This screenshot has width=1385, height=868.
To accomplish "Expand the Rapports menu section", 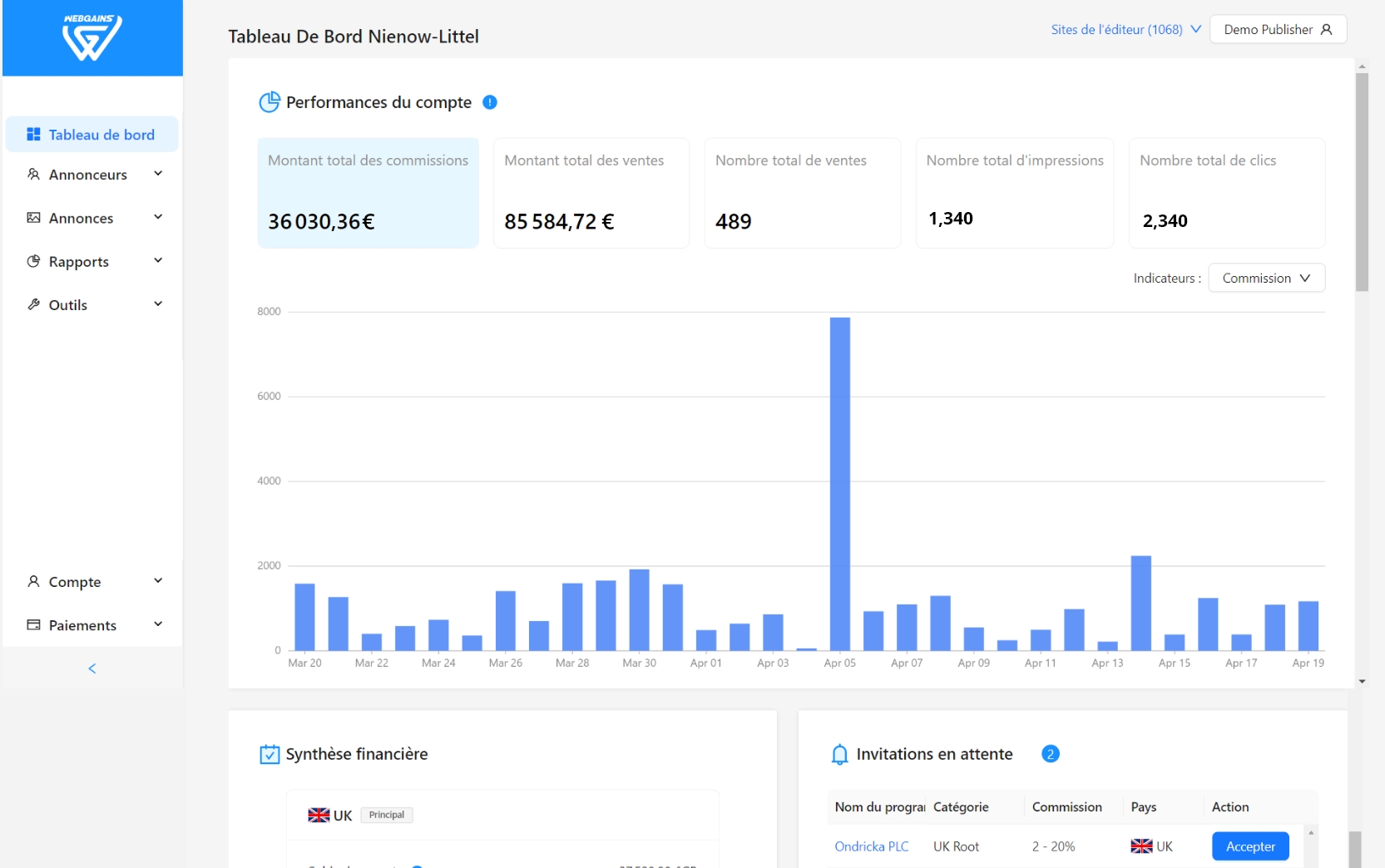I will pos(92,262).
